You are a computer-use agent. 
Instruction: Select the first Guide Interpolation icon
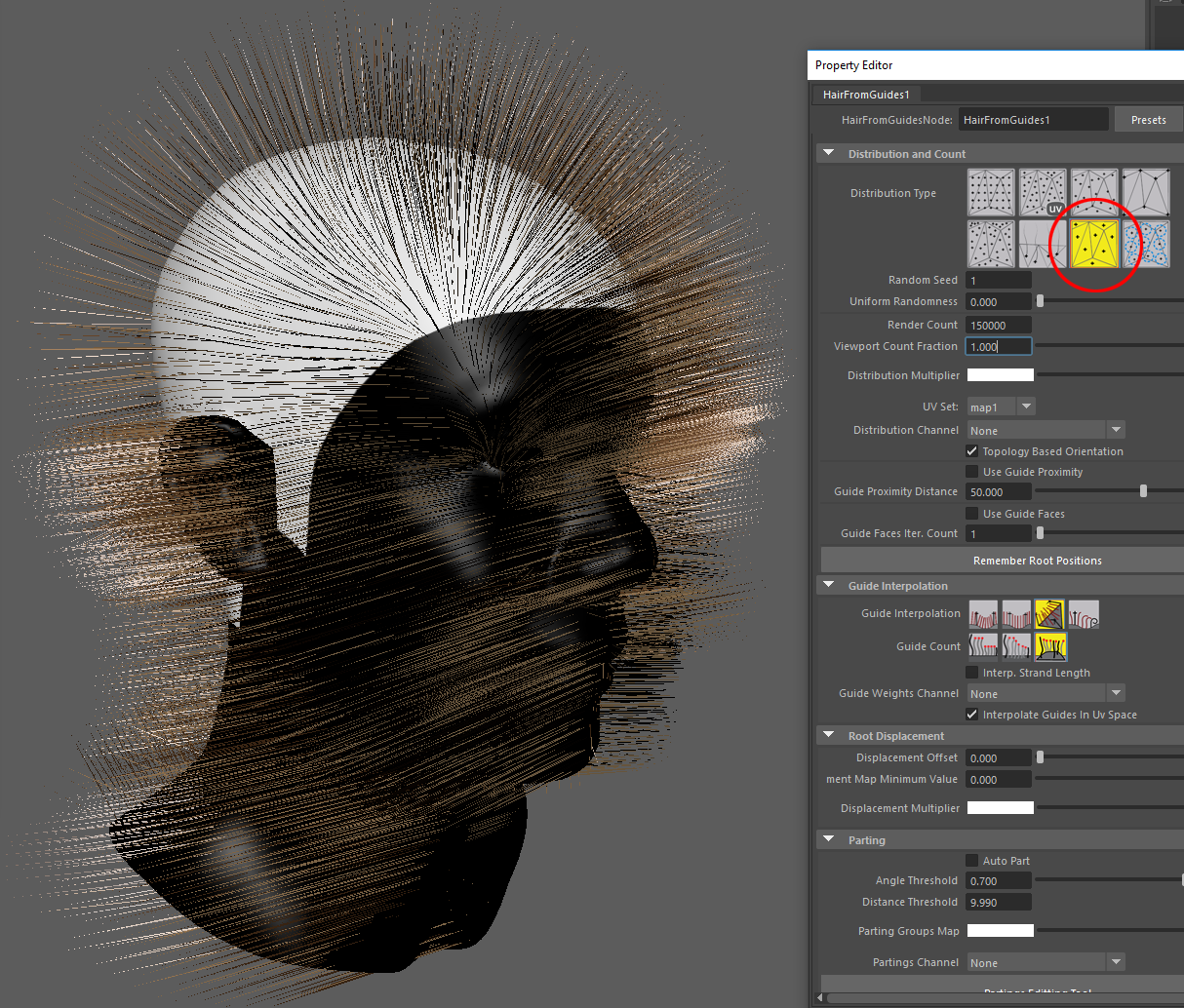pyautogui.click(x=983, y=614)
